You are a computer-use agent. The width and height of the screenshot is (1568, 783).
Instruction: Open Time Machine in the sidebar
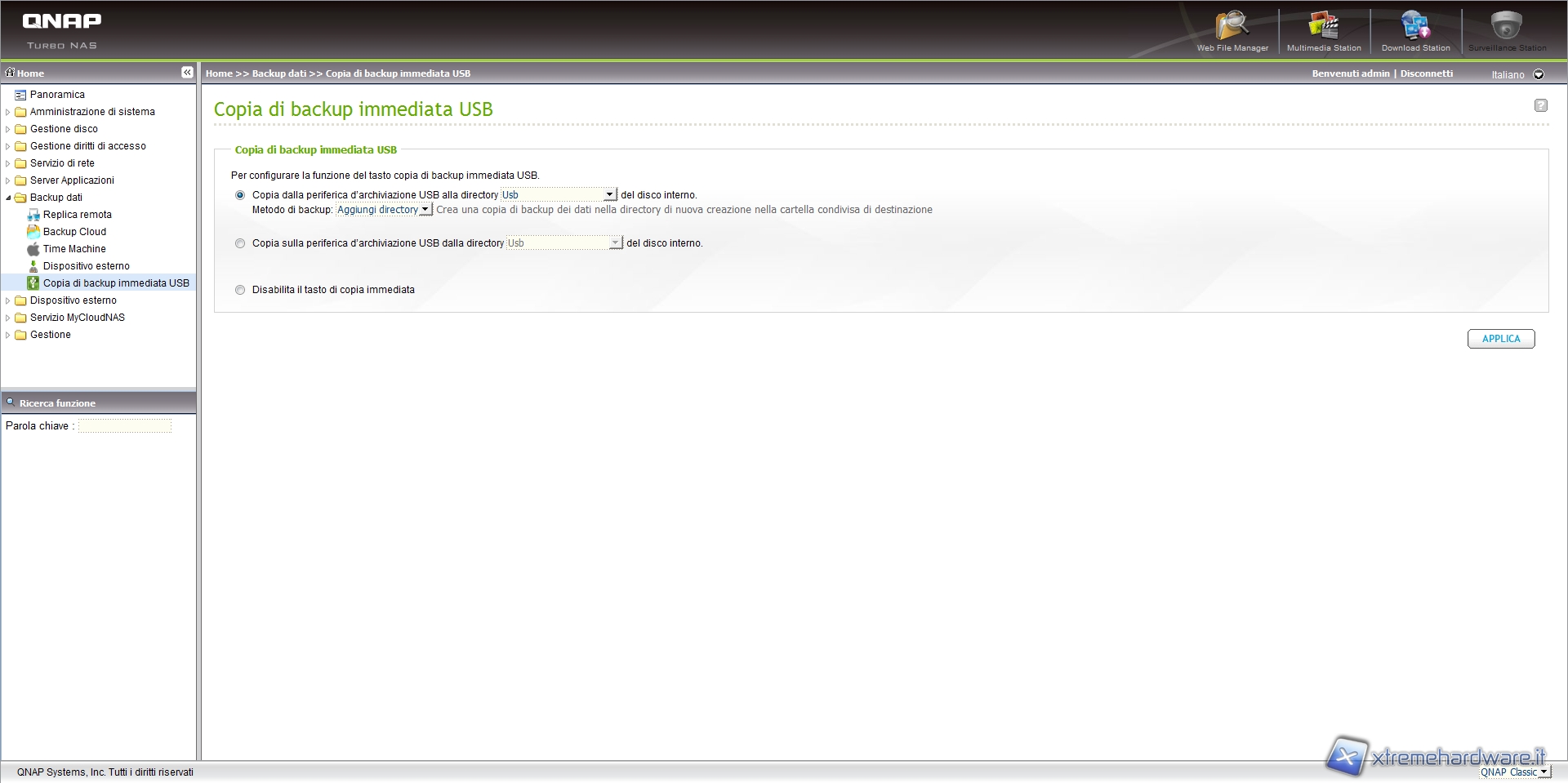[x=74, y=249]
